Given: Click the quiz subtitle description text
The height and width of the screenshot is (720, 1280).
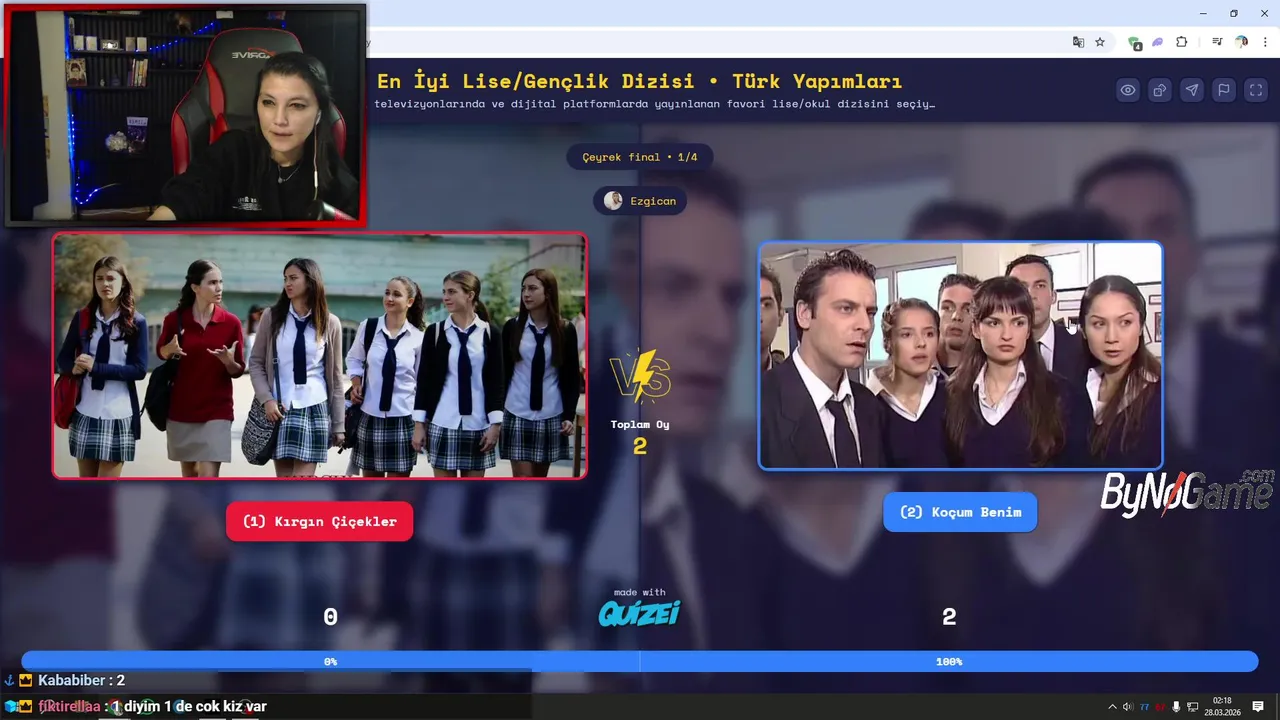Looking at the screenshot, I should click(655, 104).
